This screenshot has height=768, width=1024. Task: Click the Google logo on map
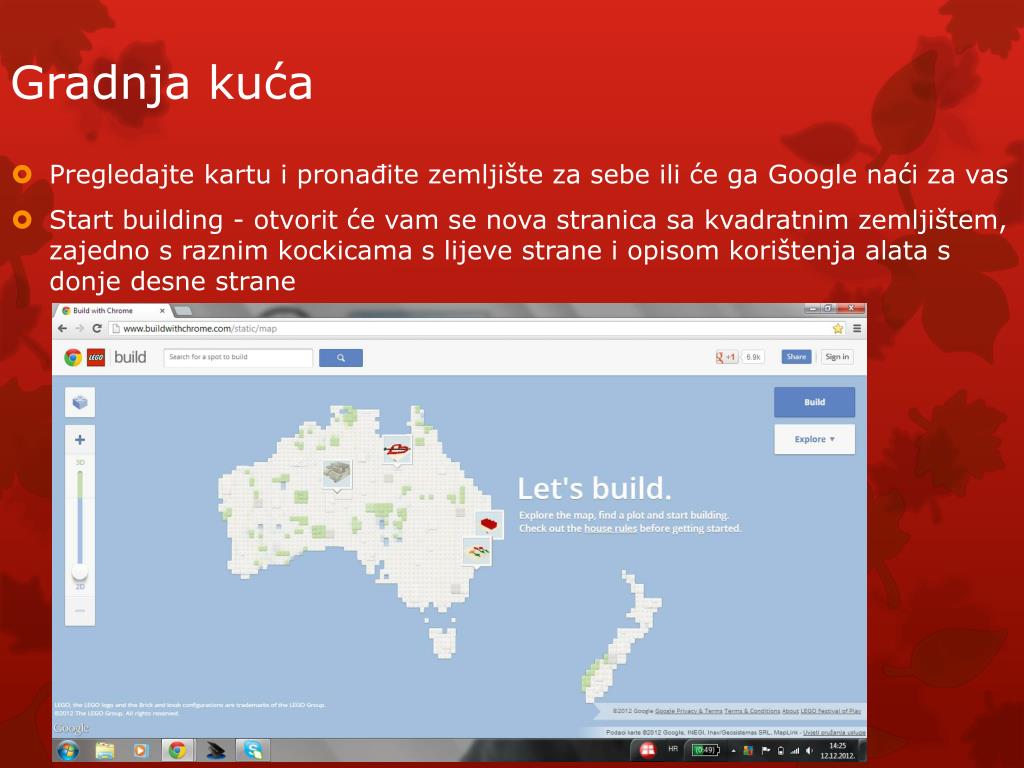[71, 728]
